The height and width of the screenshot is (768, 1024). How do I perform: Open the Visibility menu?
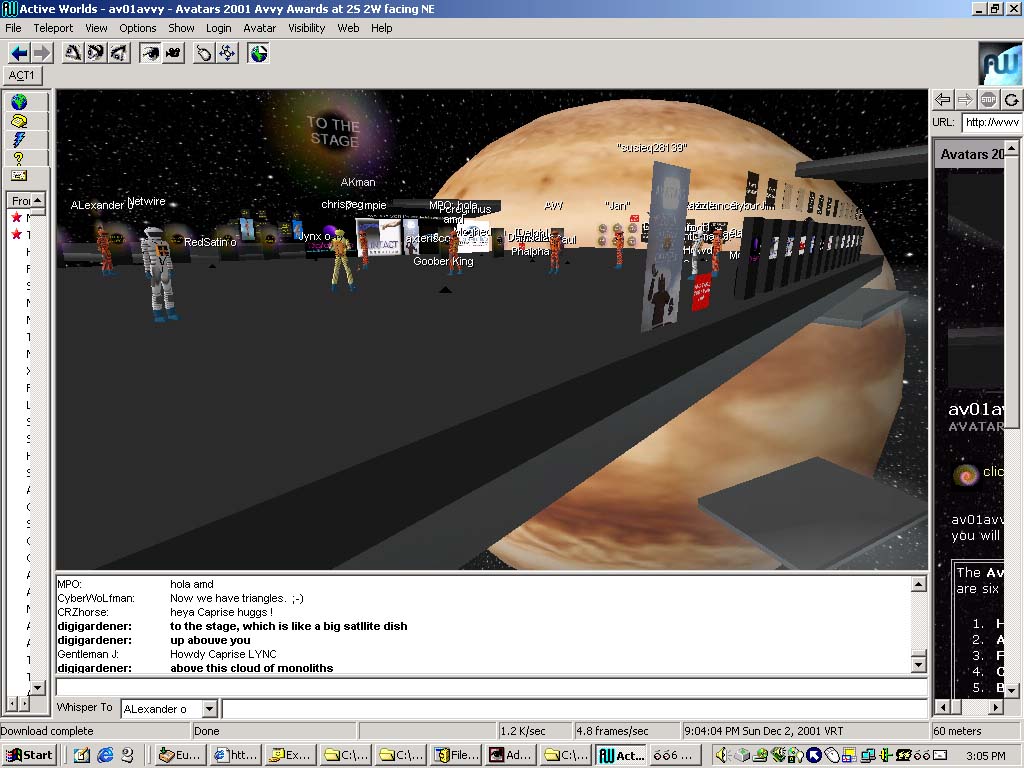point(306,28)
